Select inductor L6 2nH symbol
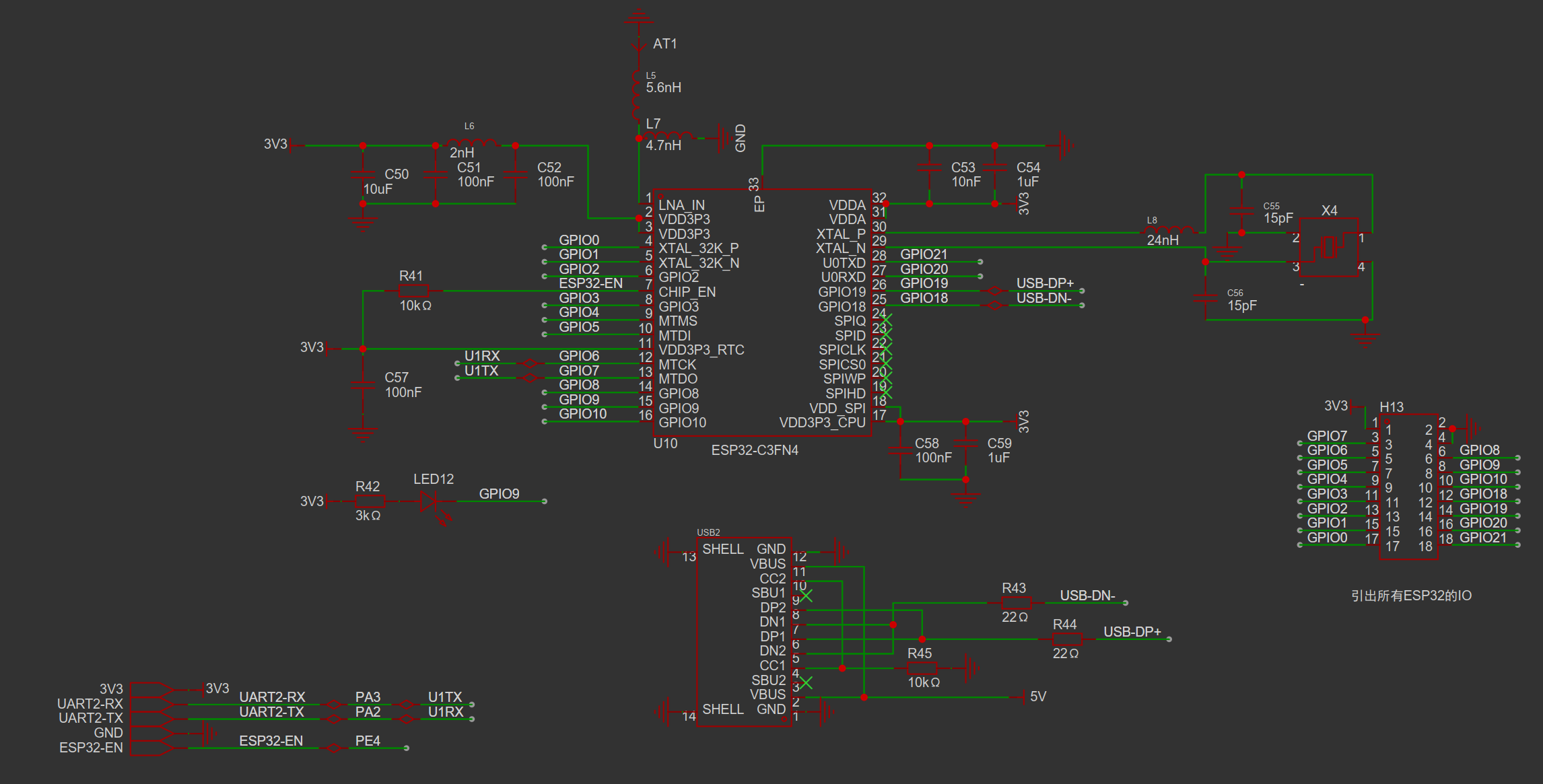Image resolution: width=1543 pixels, height=784 pixels. (473, 143)
